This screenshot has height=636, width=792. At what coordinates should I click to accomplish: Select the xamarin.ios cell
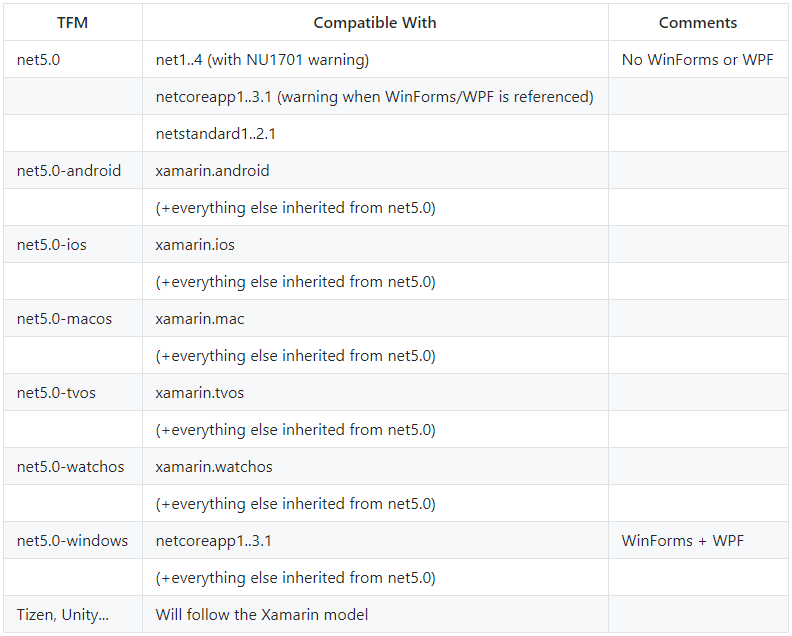(x=195, y=245)
